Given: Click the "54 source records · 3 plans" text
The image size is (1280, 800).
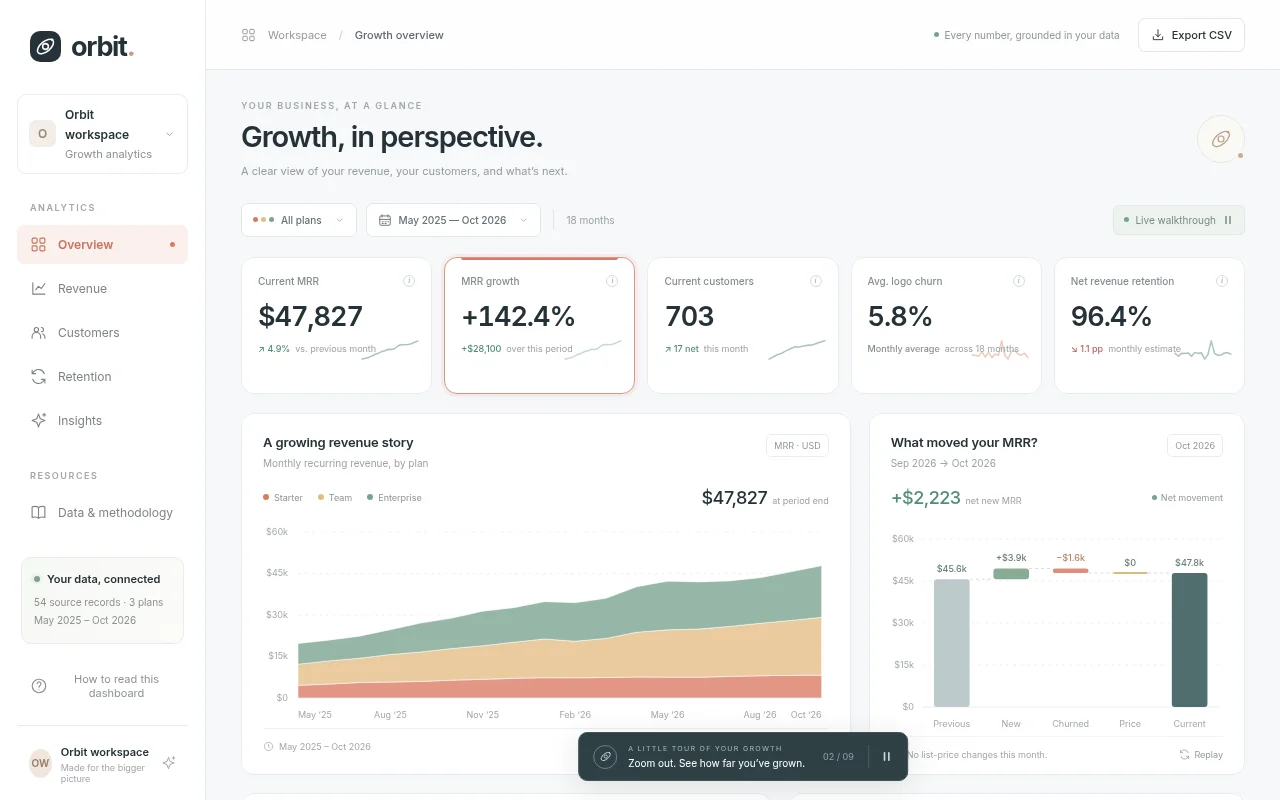Looking at the screenshot, I should 98,602.
